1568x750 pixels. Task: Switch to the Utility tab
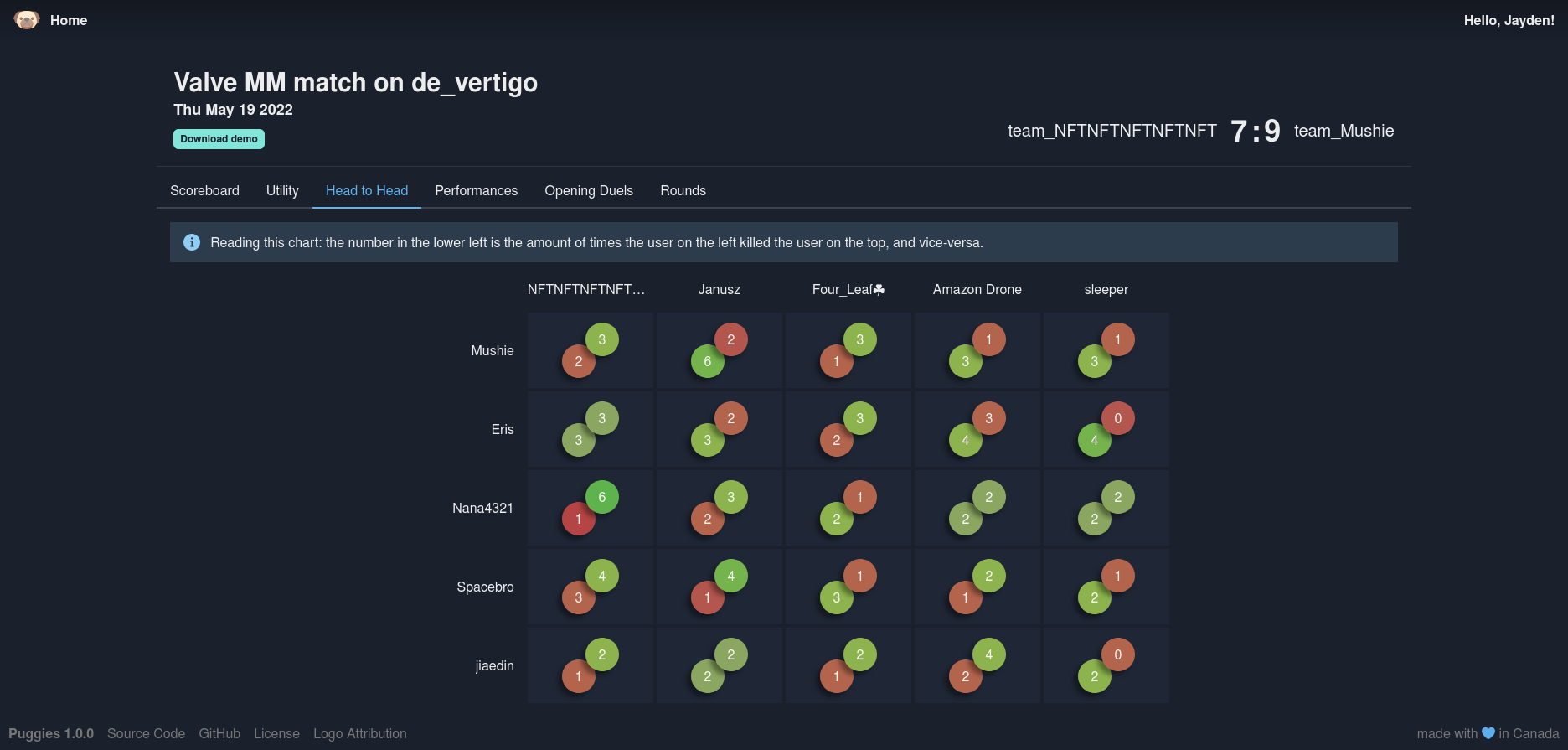pyautogui.click(x=282, y=190)
